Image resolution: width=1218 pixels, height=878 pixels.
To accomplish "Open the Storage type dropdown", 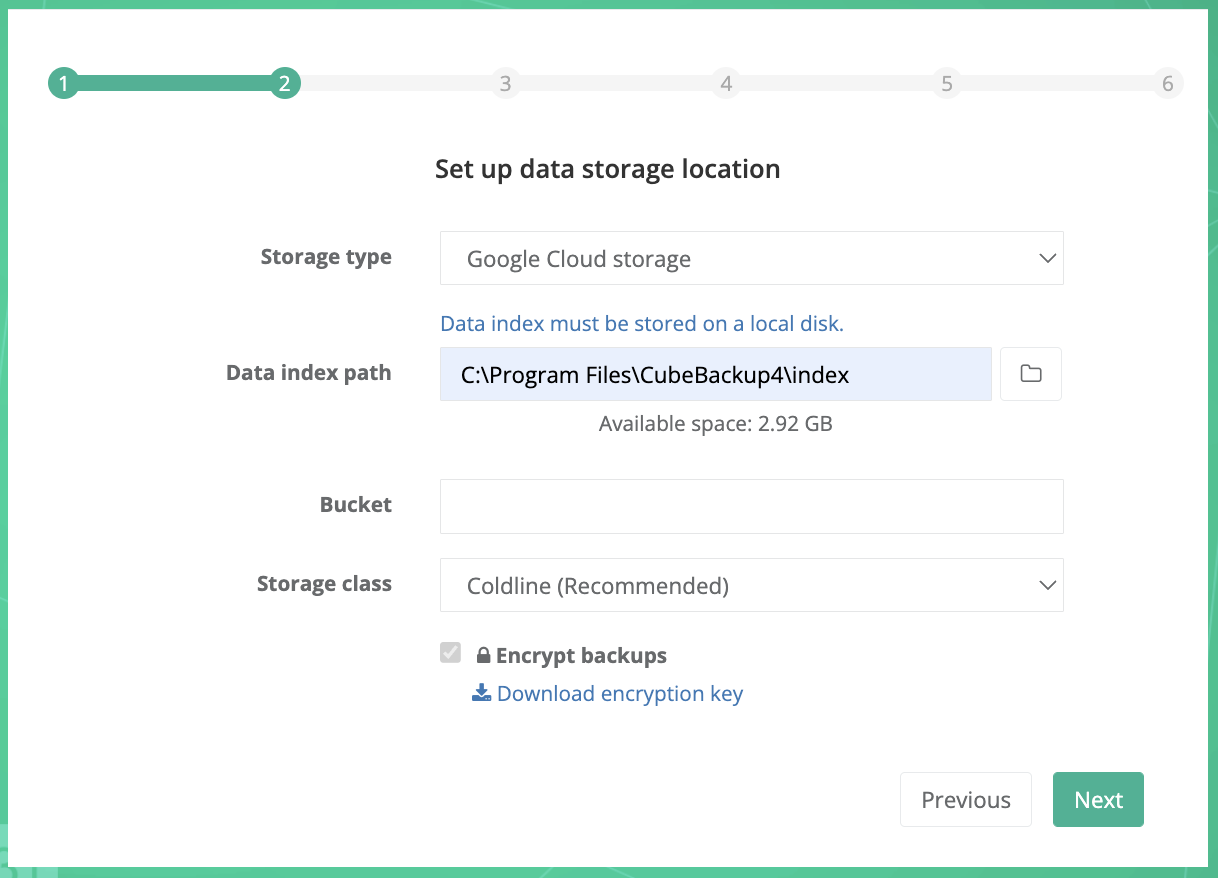I will (751, 259).
